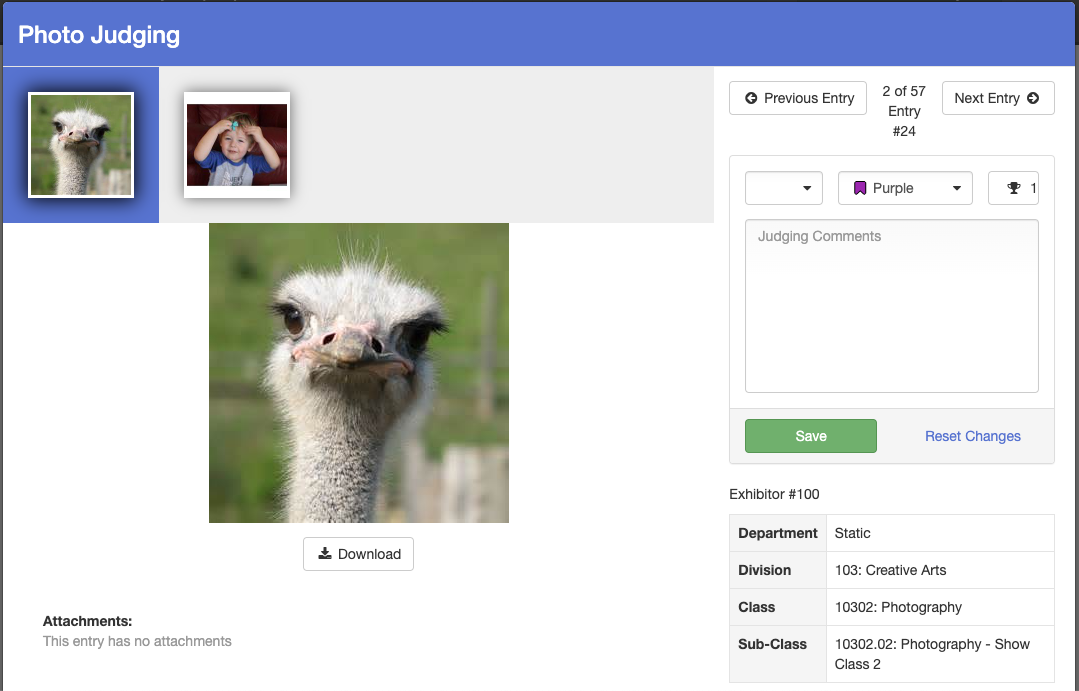Open the blank placing dropdown

783,187
